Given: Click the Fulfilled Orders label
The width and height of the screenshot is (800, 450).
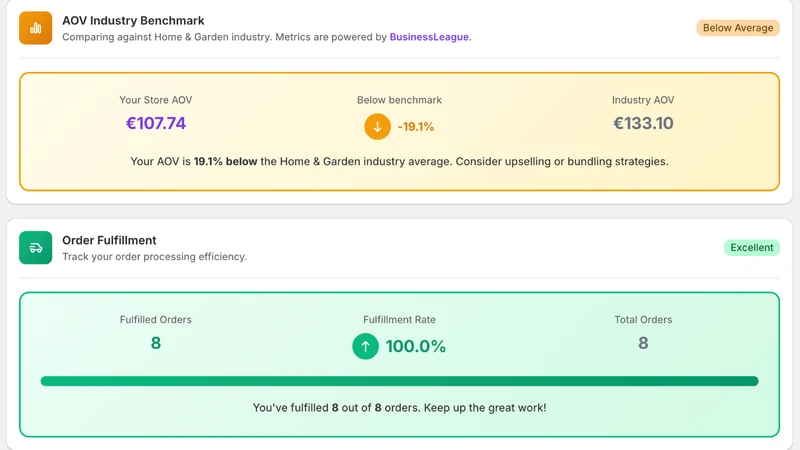Looking at the screenshot, I should [x=156, y=320].
